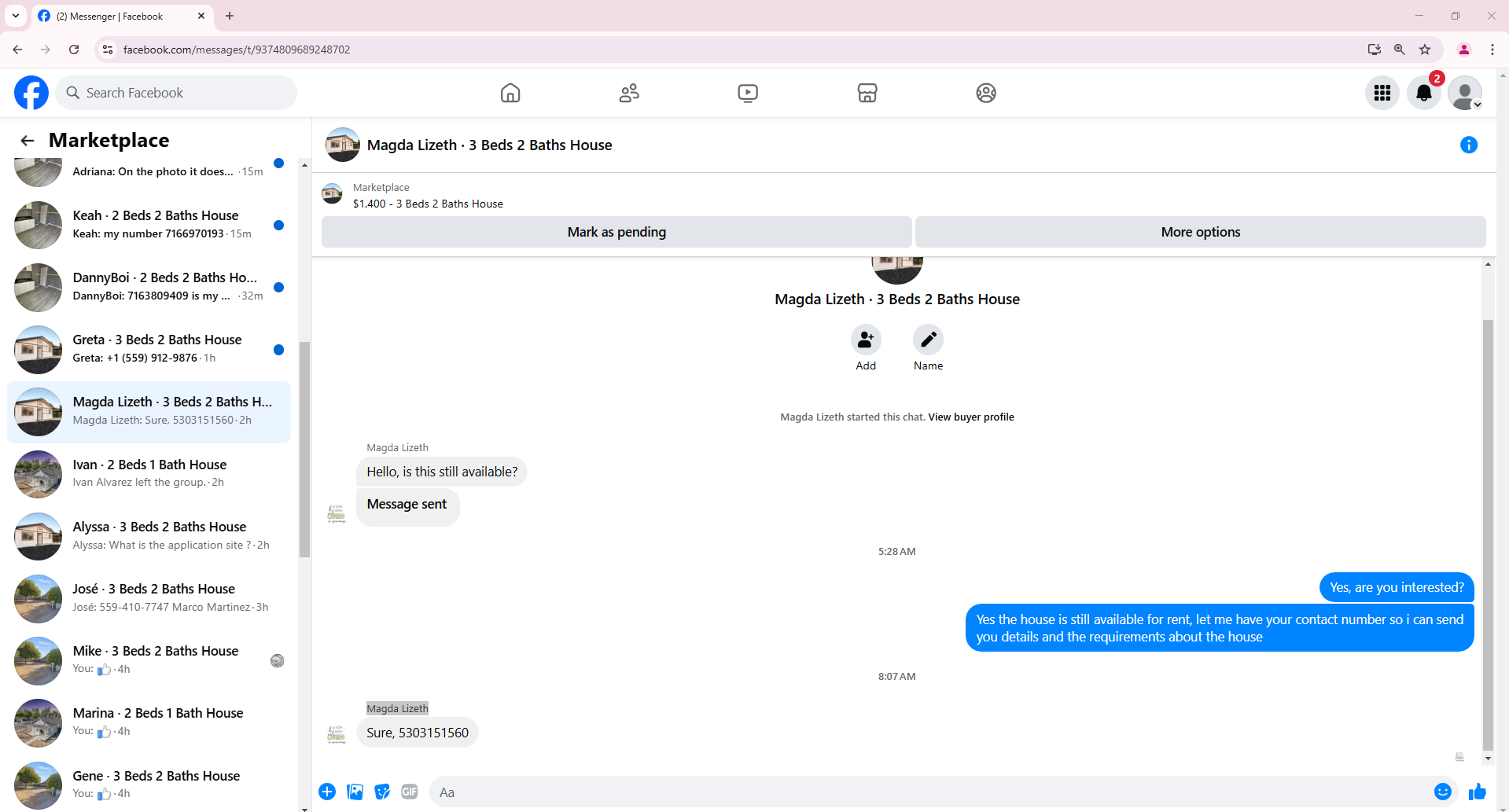Open Gene 3 Beds 2 Baths House chat

tap(149, 784)
